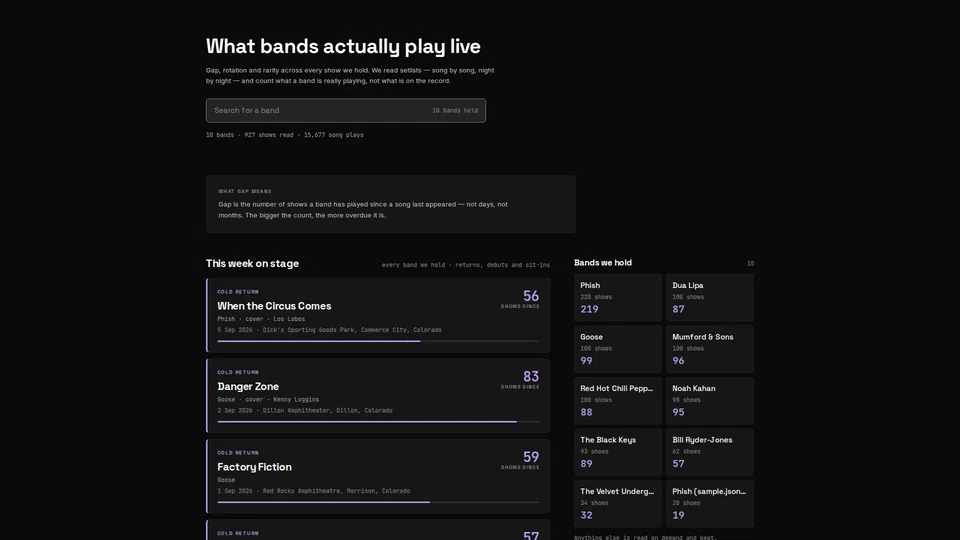
Task: Focus the Search for a band field
Action: point(345,110)
